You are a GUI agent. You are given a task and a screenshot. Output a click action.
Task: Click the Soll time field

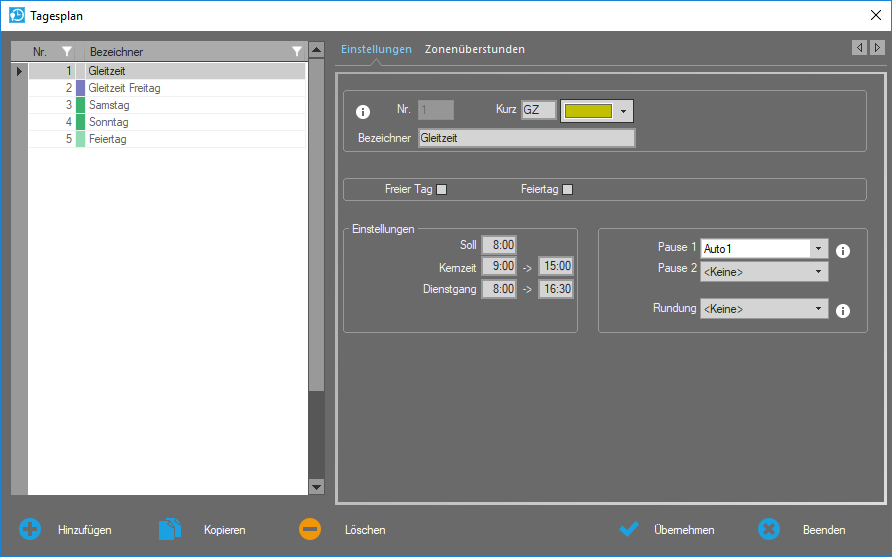click(498, 245)
